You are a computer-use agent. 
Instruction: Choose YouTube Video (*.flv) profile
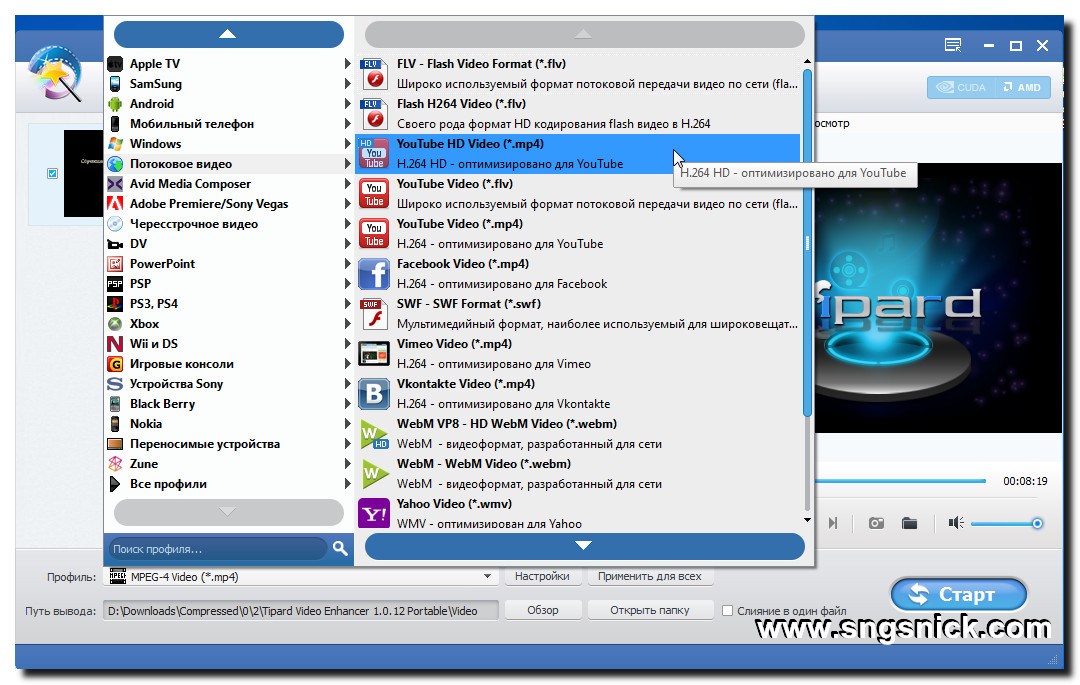(x=578, y=193)
